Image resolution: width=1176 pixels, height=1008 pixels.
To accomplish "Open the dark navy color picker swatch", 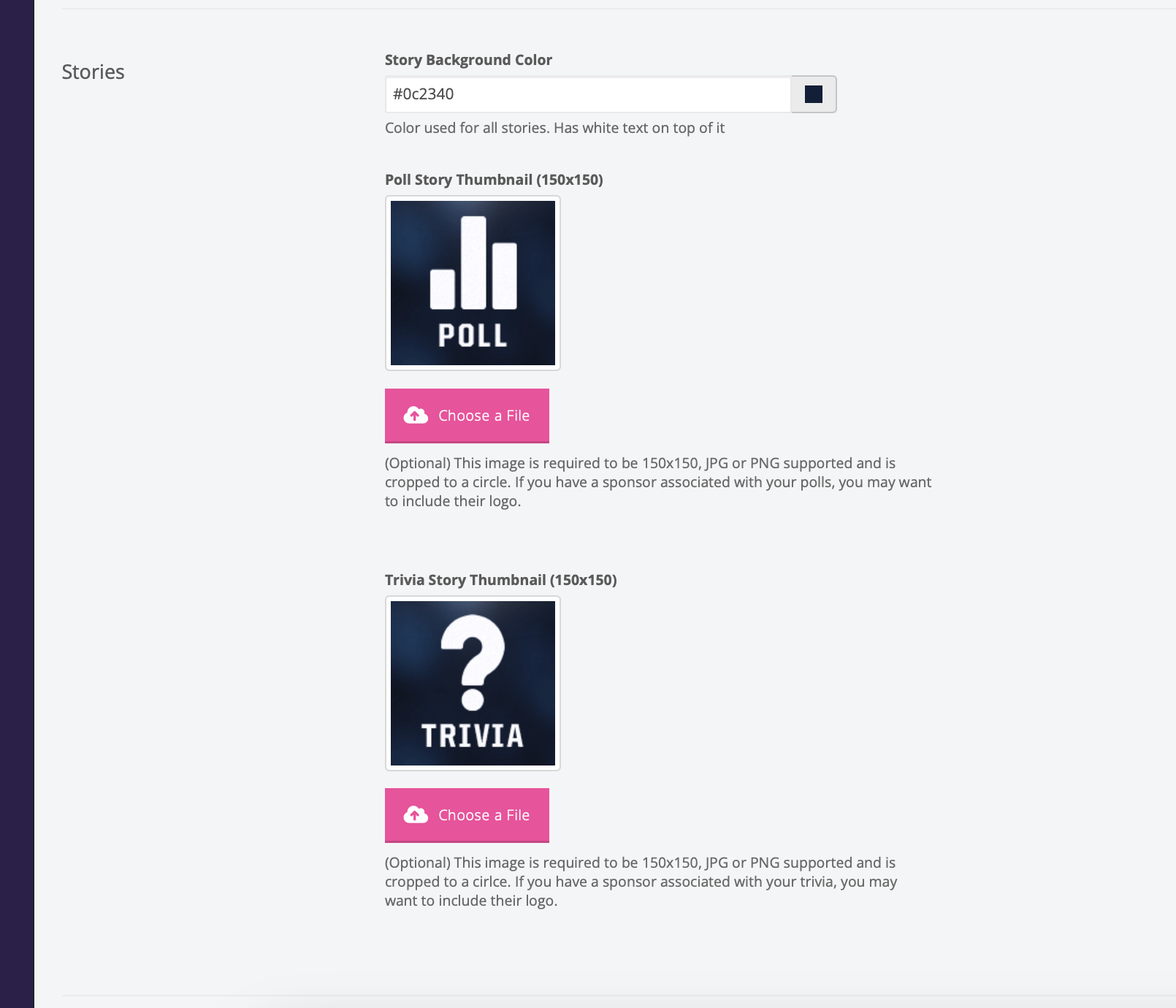I will click(813, 94).
